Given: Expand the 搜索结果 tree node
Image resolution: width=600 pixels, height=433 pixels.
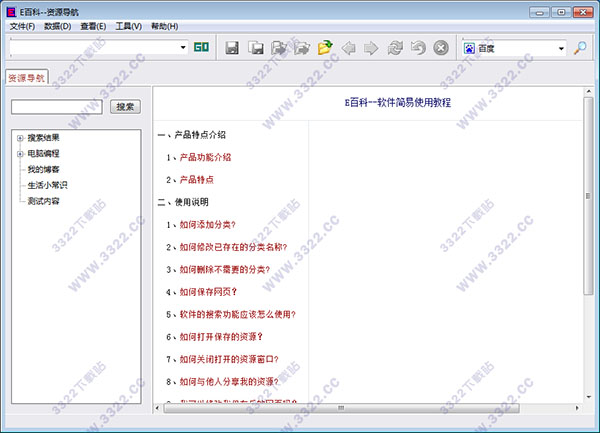Looking at the screenshot, I should [x=20, y=138].
